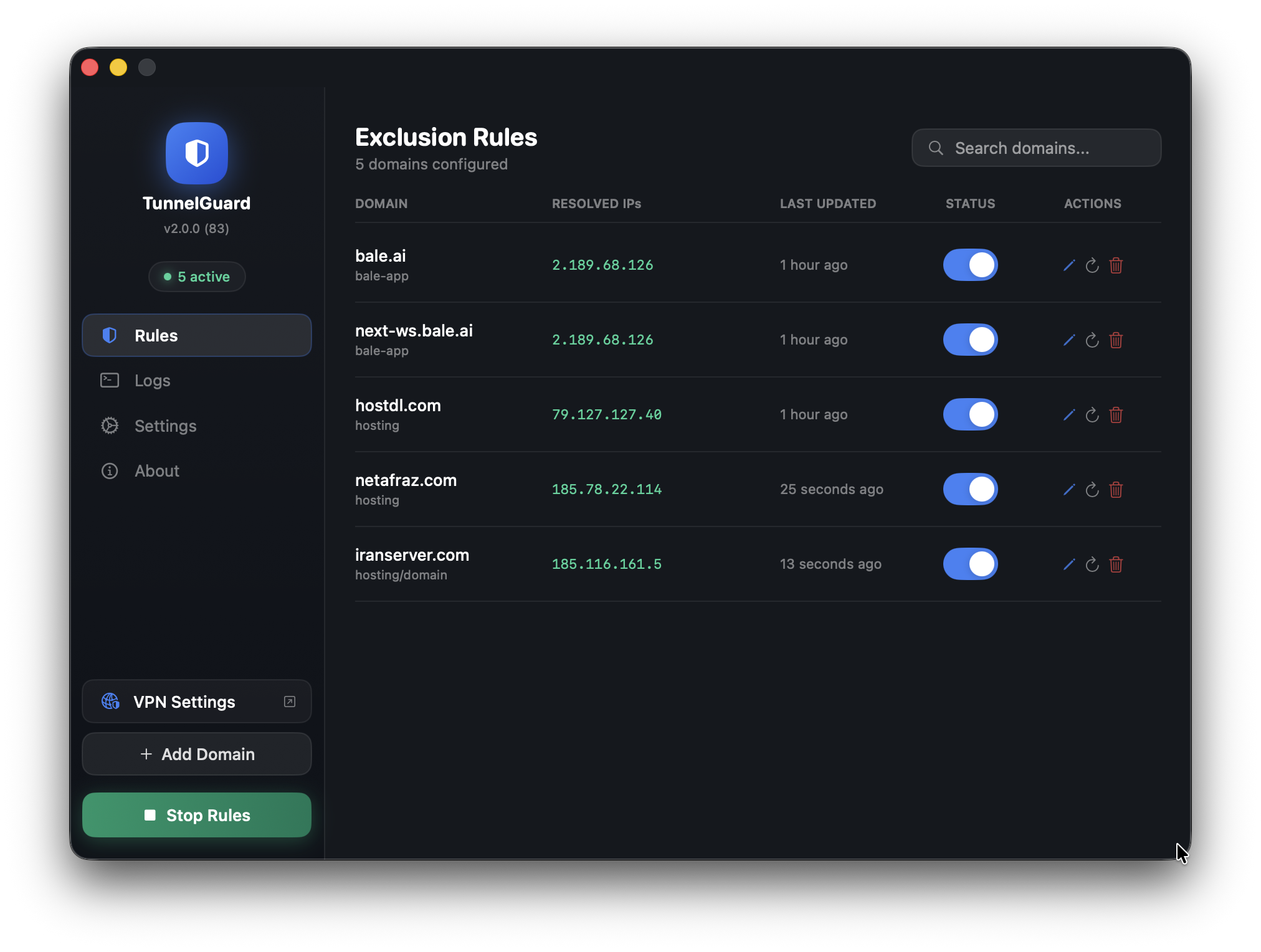Click the pencil icon for hostdl.com
The height and width of the screenshot is (952, 1261).
(x=1069, y=415)
